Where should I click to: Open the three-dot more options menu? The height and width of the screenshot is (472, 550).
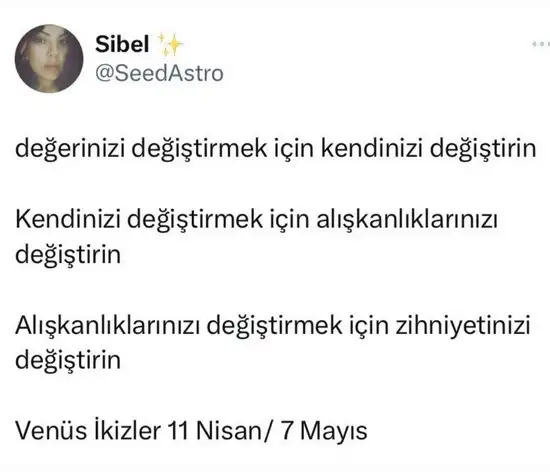(541, 44)
